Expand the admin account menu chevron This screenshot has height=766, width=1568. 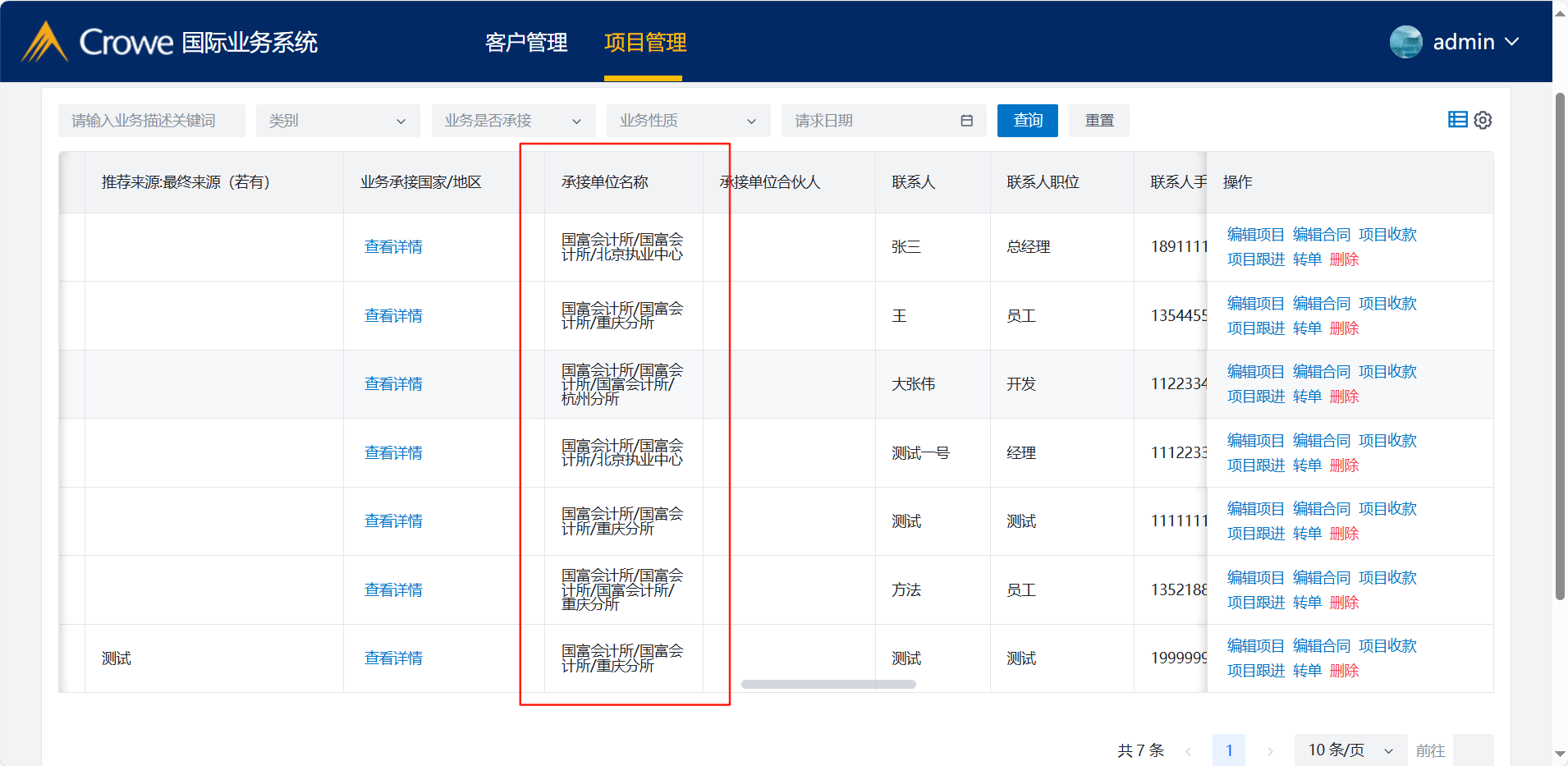tap(1512, 42)
